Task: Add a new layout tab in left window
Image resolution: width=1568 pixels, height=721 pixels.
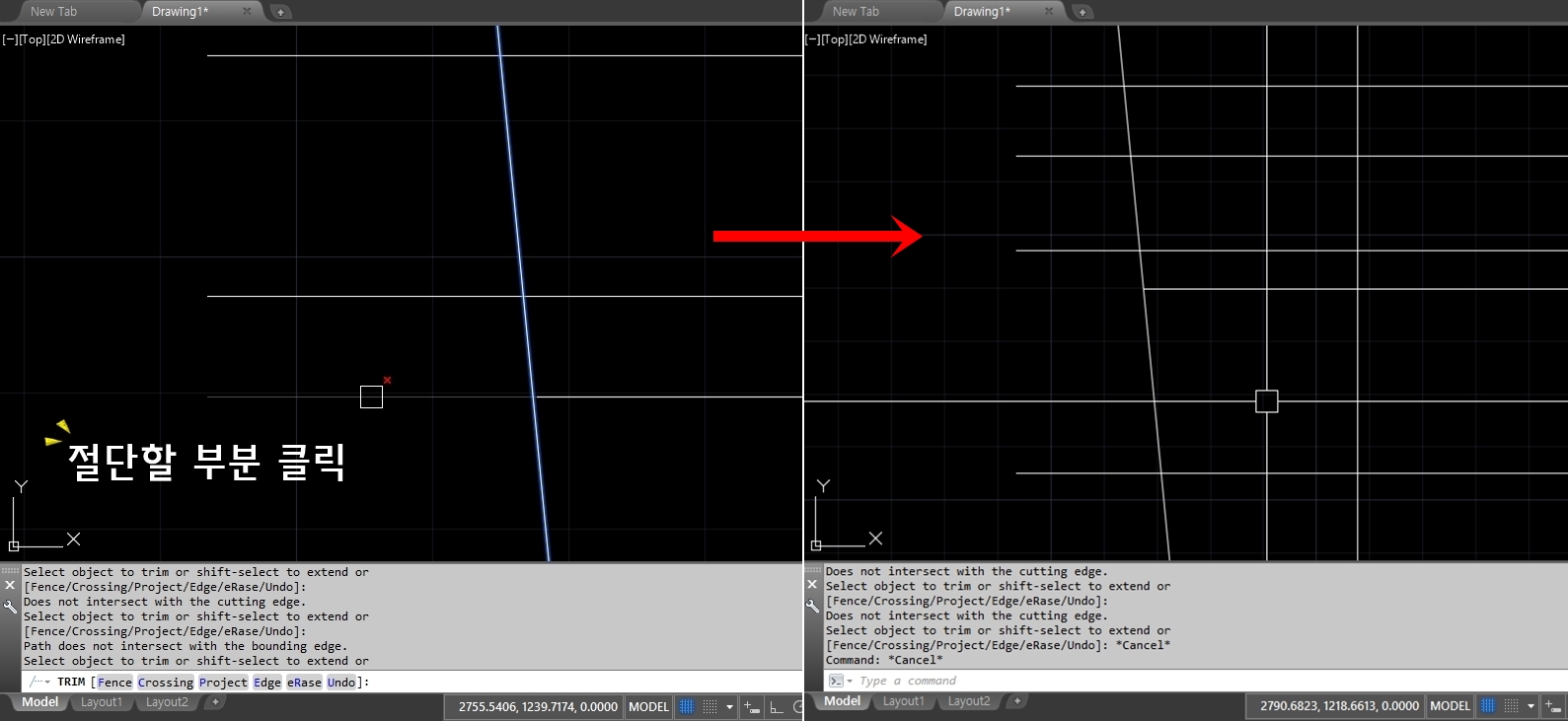Action: (215, 702)
